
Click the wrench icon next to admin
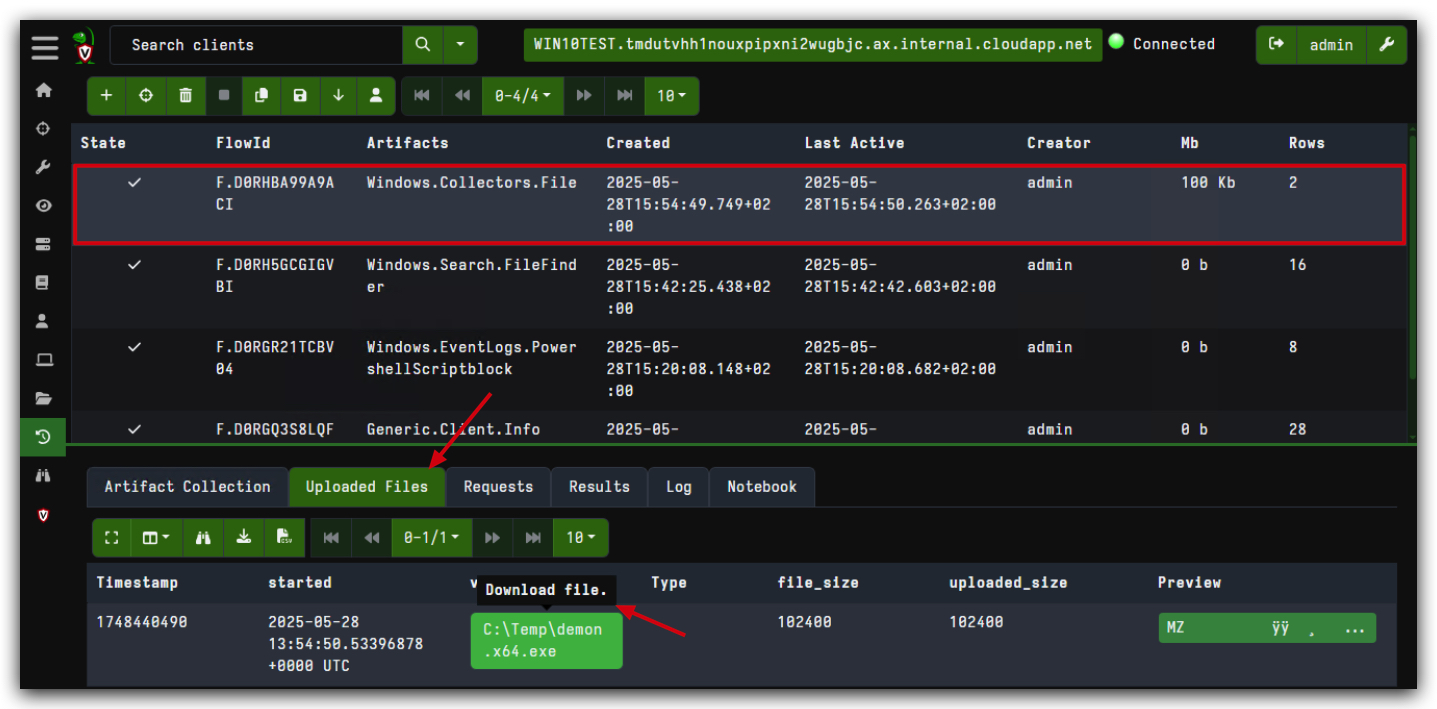1386,45
